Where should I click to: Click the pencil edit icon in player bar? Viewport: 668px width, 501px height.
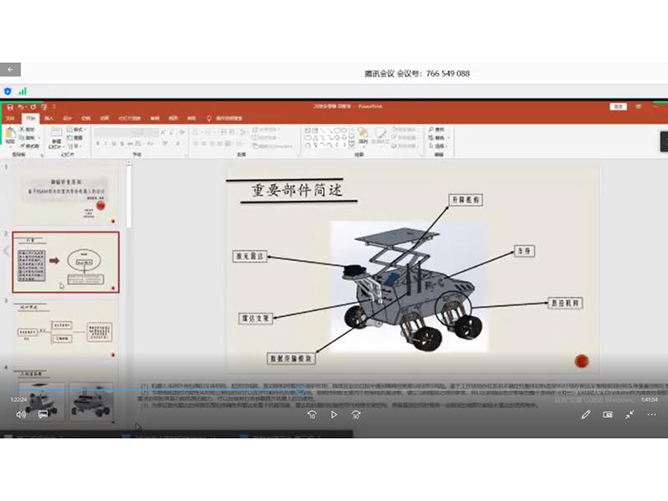click(x=586, y=415)
